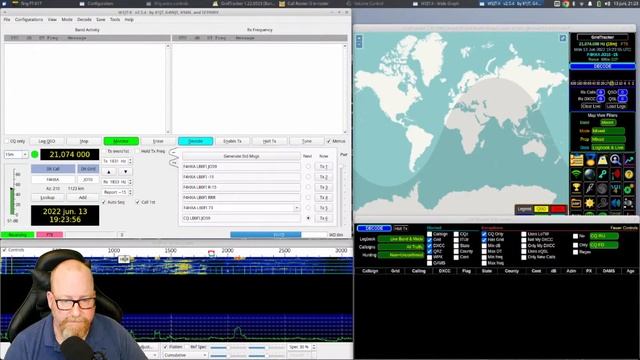
Task: Click the DX Call input field
Action: click(x=53, y=180)
